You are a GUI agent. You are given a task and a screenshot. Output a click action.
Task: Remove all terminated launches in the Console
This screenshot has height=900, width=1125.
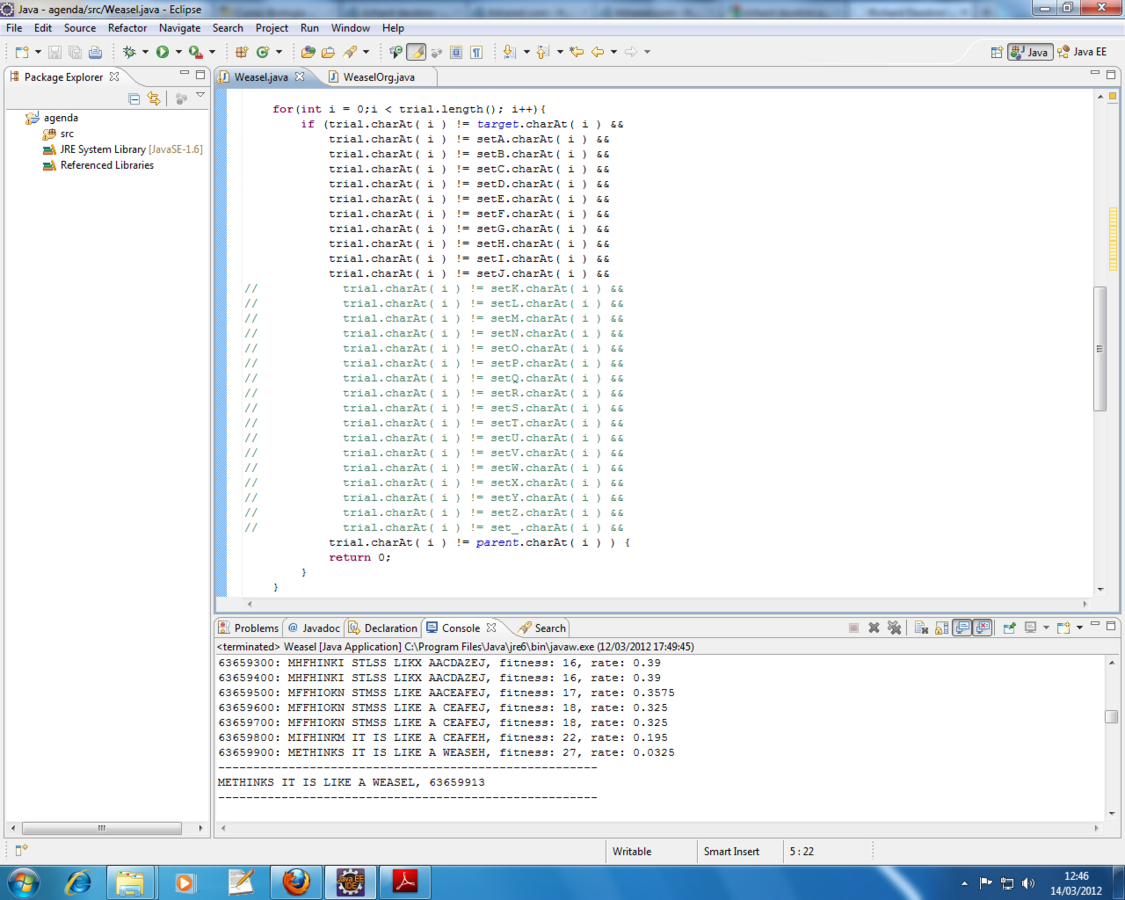[894, 628]
